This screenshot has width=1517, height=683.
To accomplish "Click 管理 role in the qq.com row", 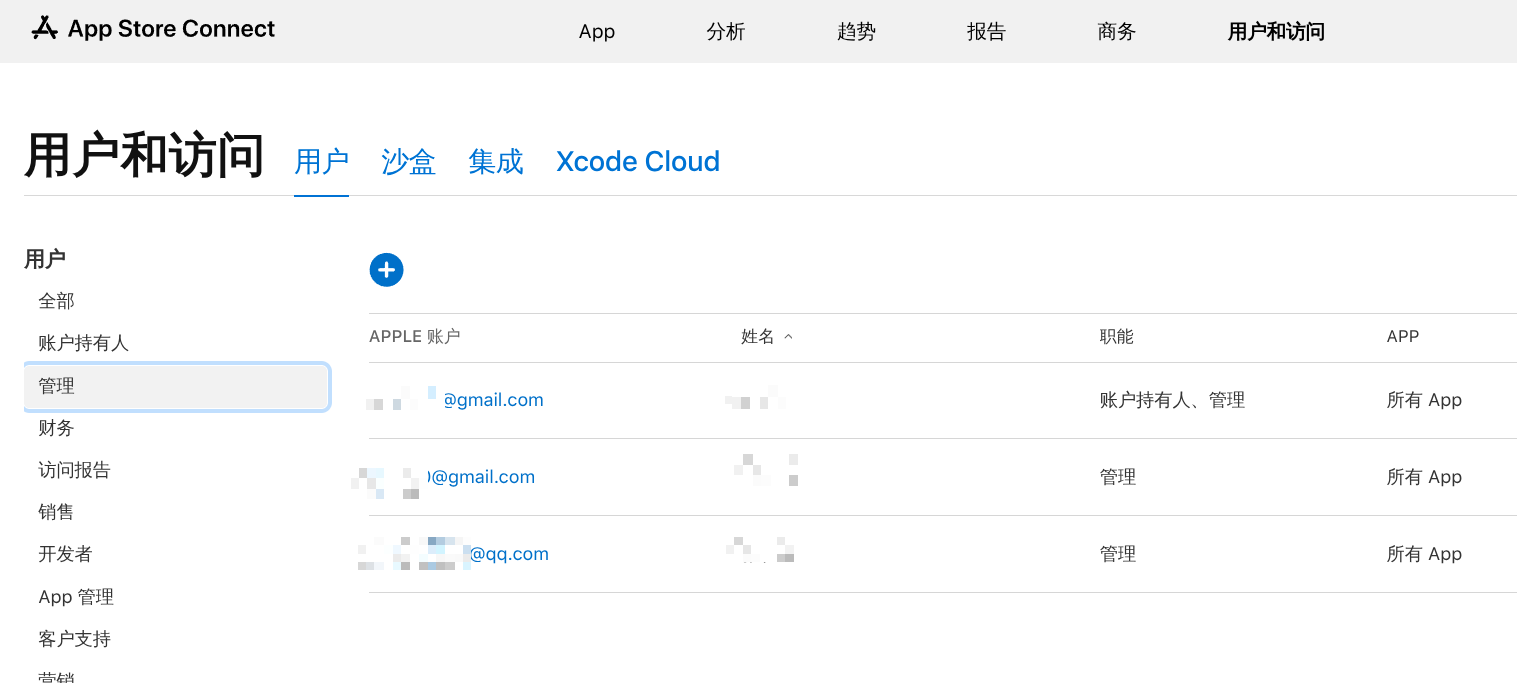I will [1118, 554].
